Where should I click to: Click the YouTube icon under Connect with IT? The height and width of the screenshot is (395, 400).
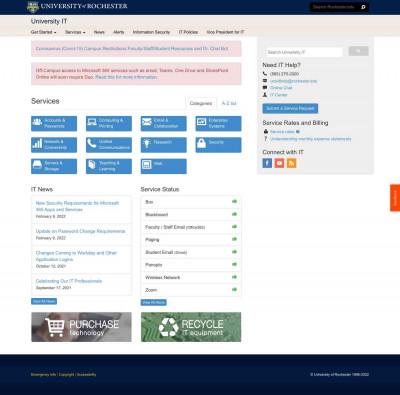point(279,163)
